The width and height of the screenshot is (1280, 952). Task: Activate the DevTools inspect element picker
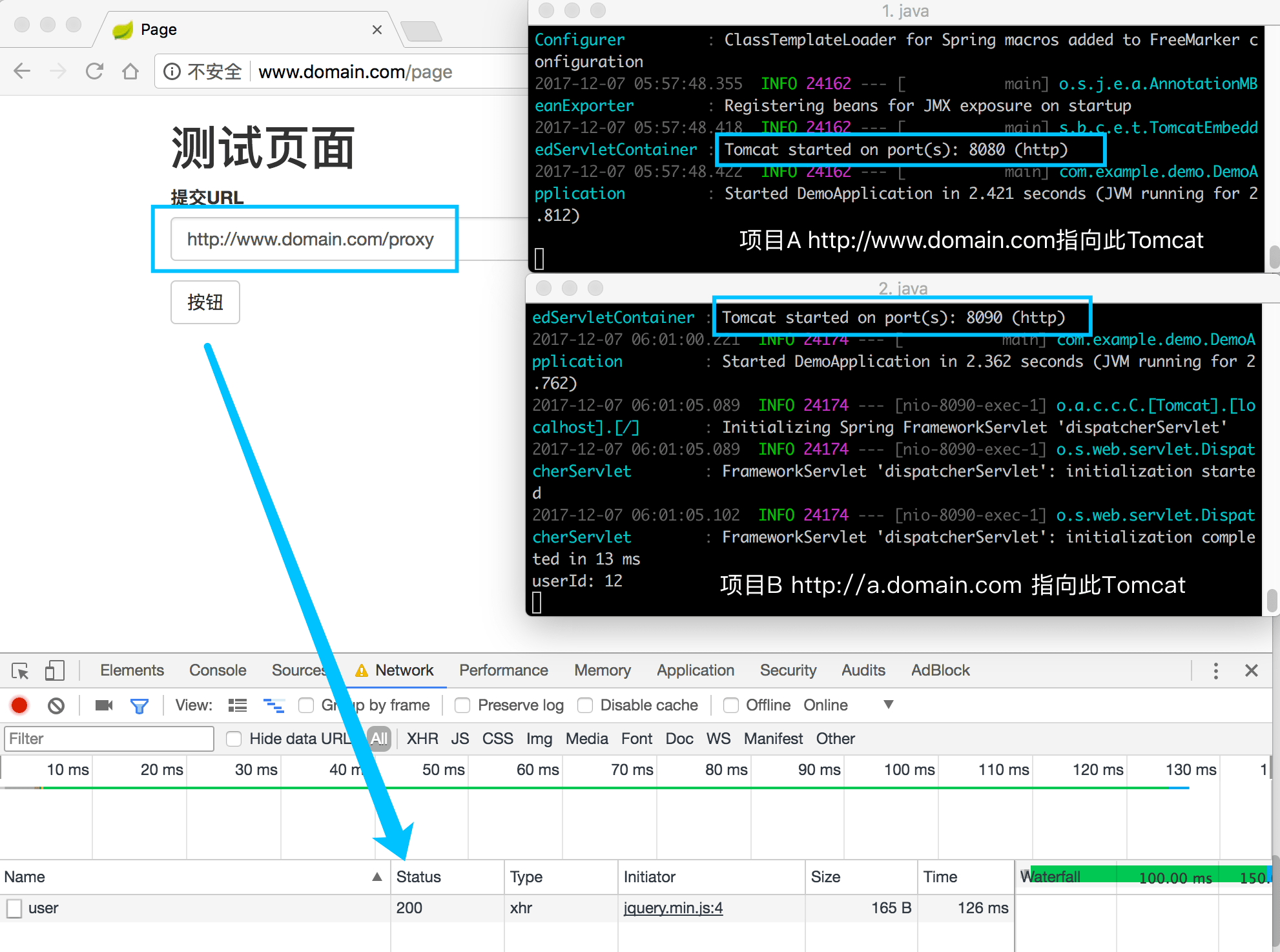pos(20,671)
